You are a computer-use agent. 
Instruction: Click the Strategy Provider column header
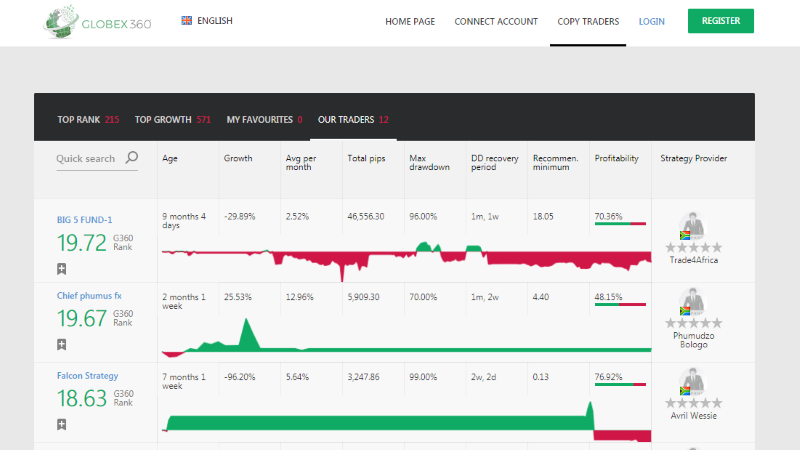693,158
